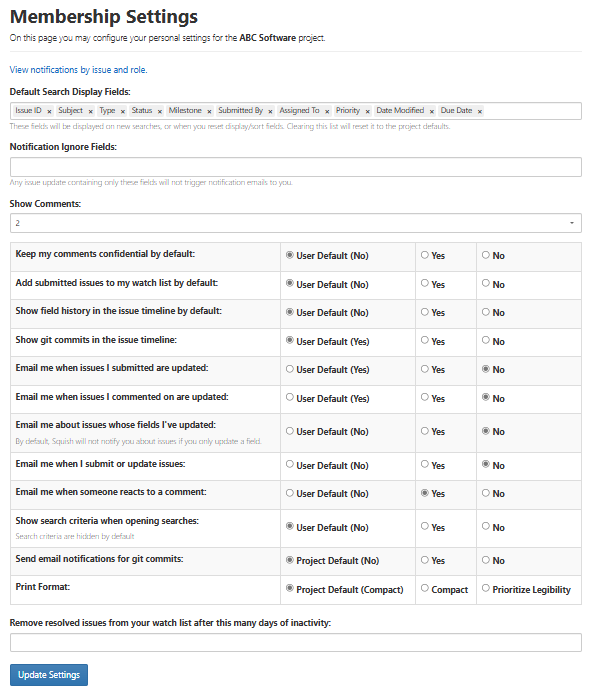
Task: Focus the Notification Ignore Fields input
Action: (296, 167)
